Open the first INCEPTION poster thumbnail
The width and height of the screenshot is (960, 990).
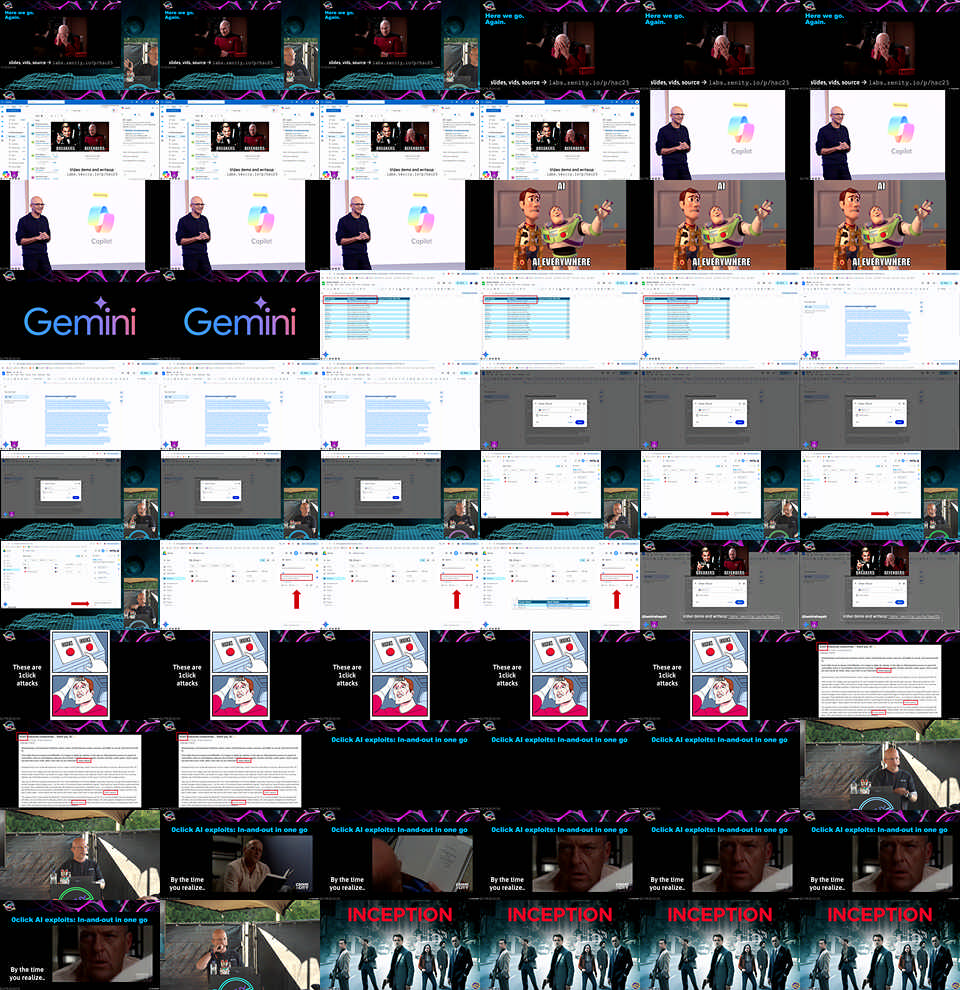[x=400, y=945]
